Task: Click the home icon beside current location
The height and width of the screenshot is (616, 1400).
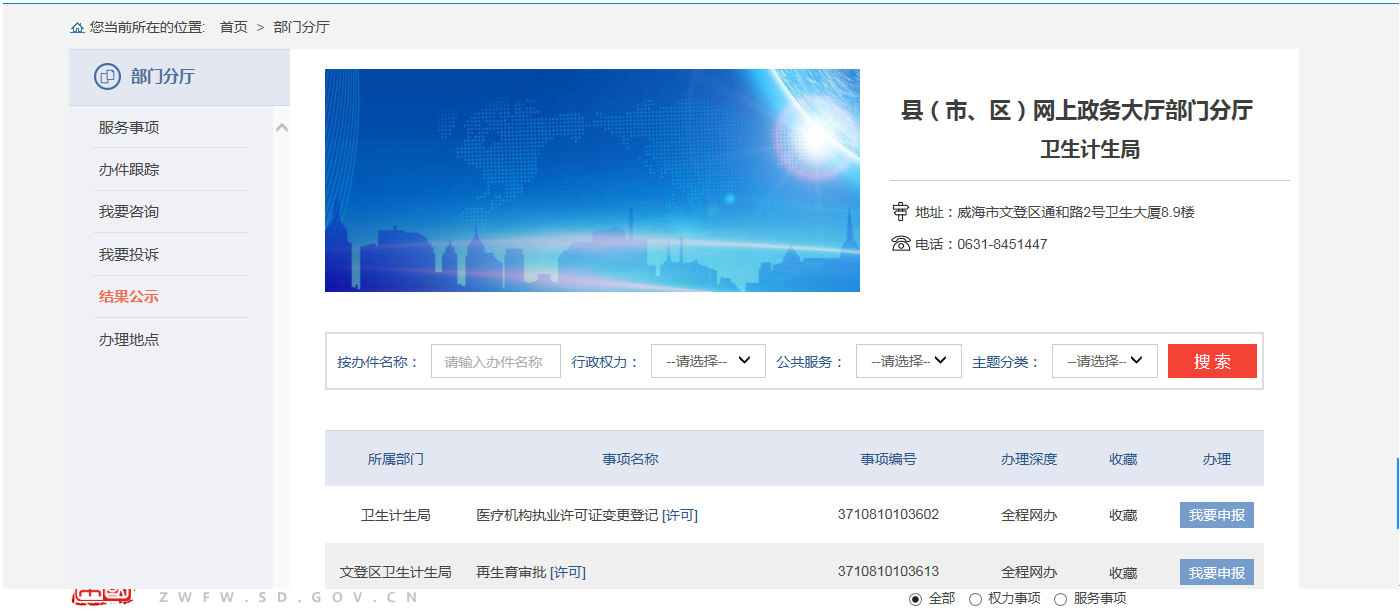Action: pos(77,28)
